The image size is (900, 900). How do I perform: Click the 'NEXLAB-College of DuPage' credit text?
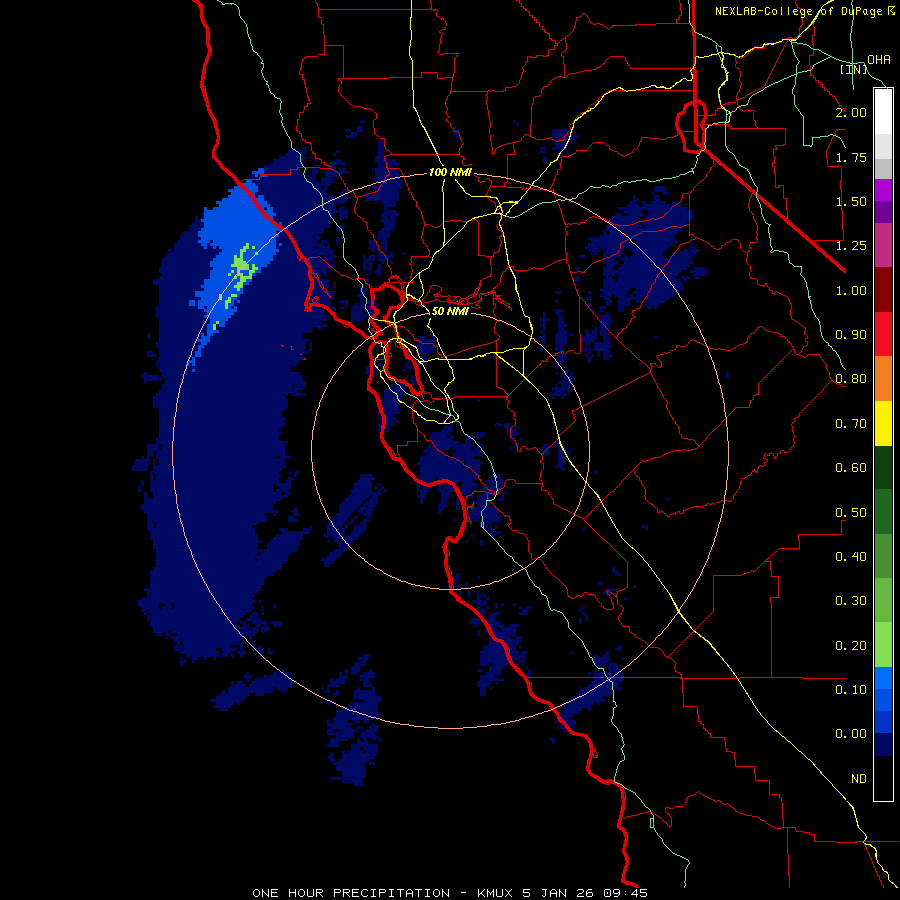(x=798, y=11)
